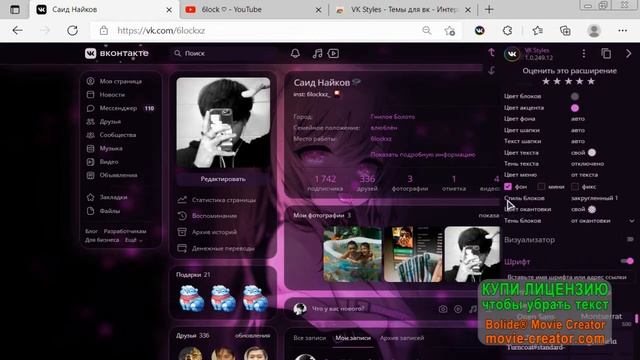Viewport: 640px width, 360px height.
Task: Open the video player icon in VK header
Action: (x=333, y=53)
